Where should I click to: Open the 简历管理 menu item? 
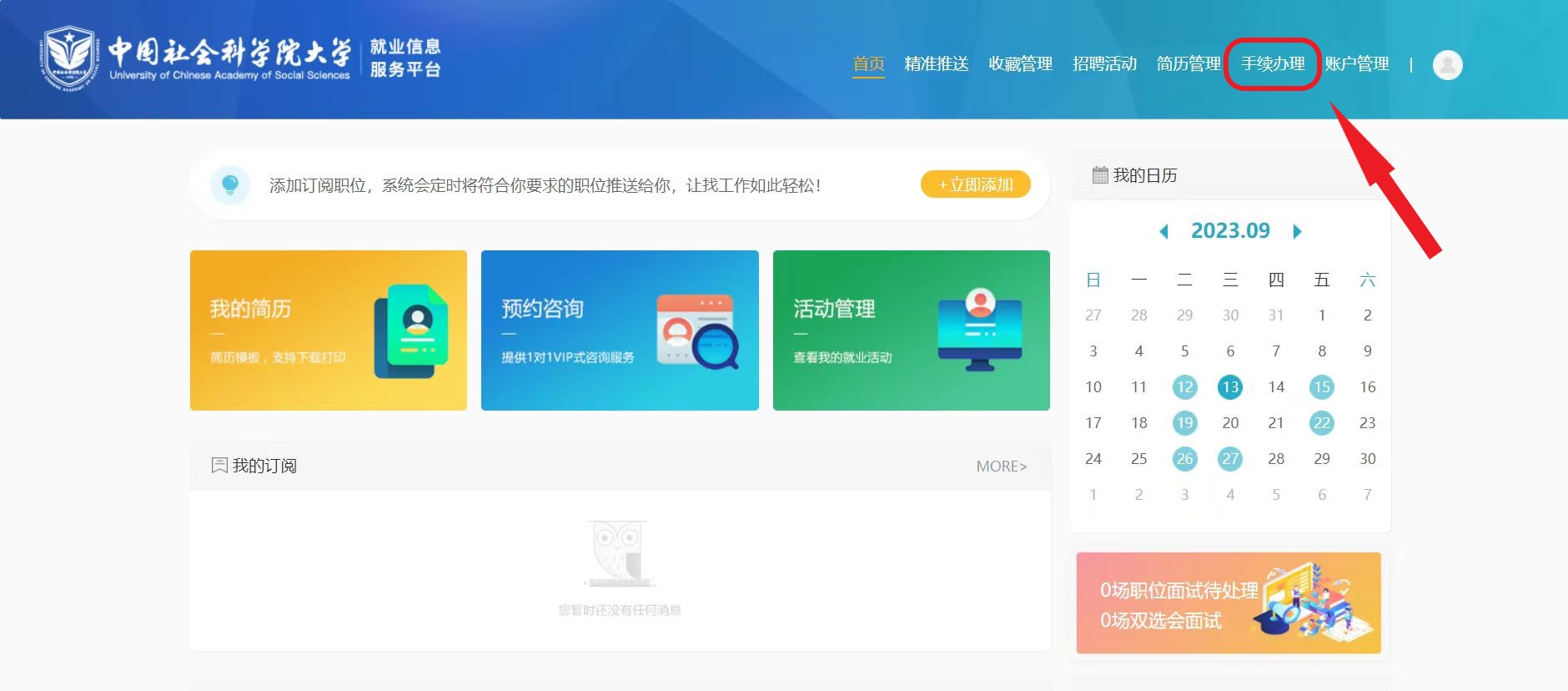[1188, 64]
